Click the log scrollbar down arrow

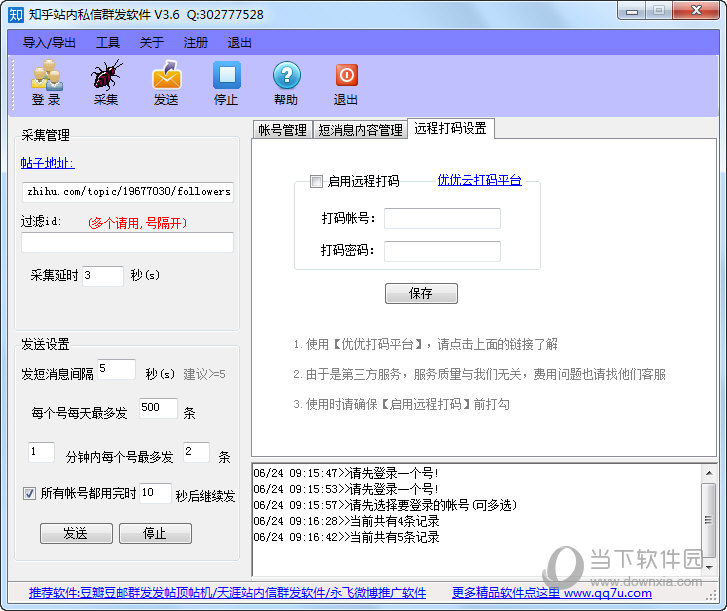pyautogui.click(x=708, y=567)
